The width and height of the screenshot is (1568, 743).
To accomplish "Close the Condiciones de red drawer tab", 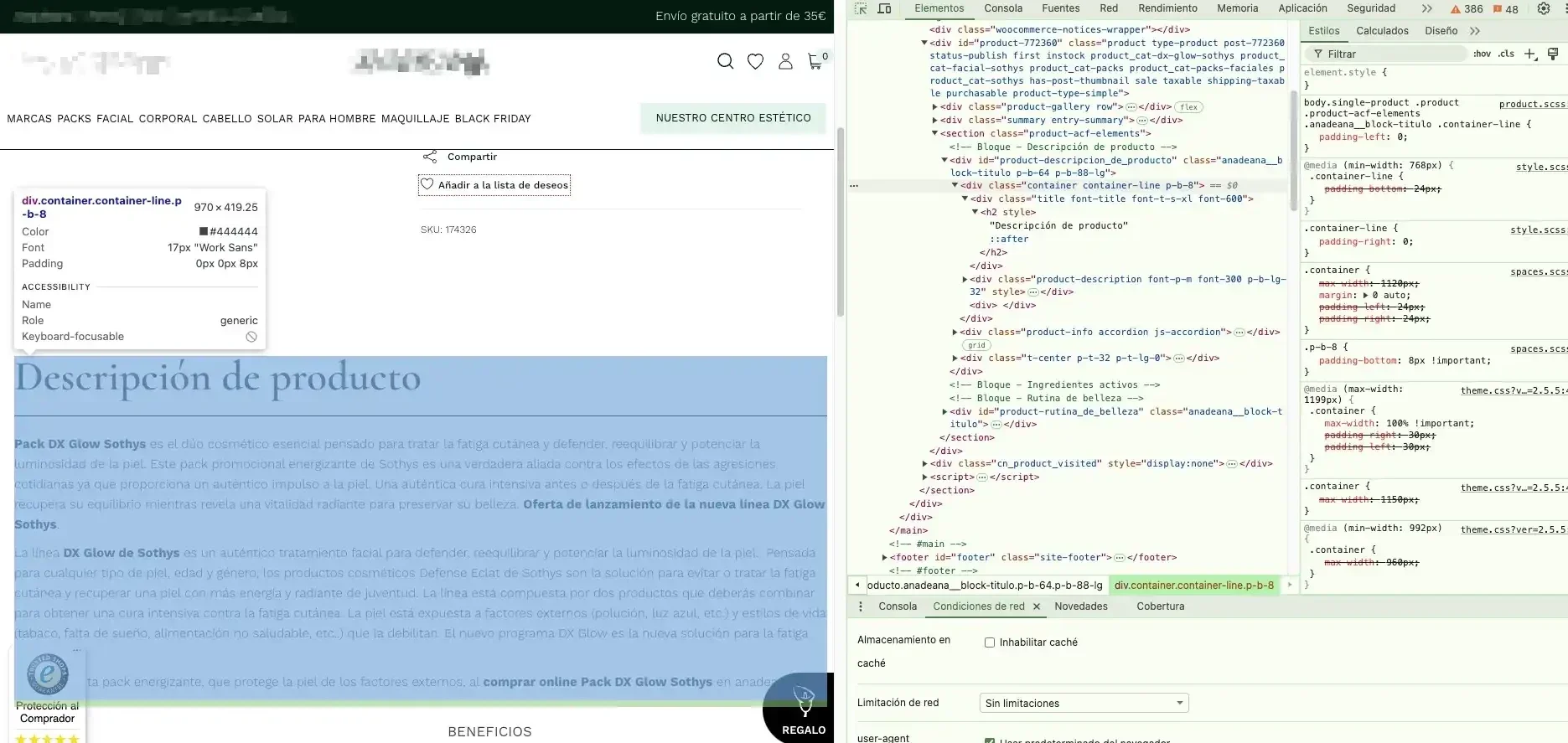I will [1037, 606].
